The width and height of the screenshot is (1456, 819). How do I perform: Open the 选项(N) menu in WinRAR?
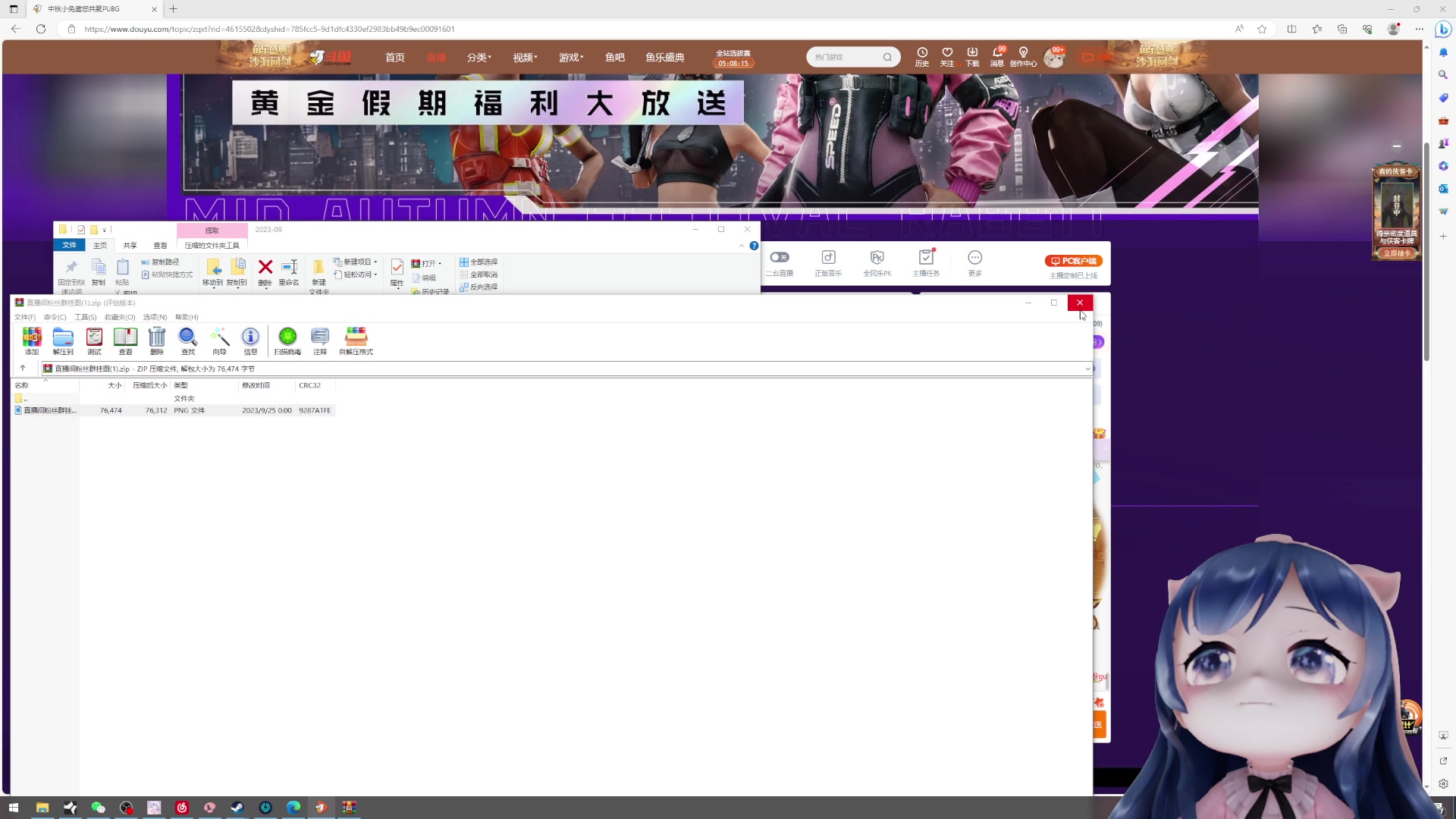[155, 317]
